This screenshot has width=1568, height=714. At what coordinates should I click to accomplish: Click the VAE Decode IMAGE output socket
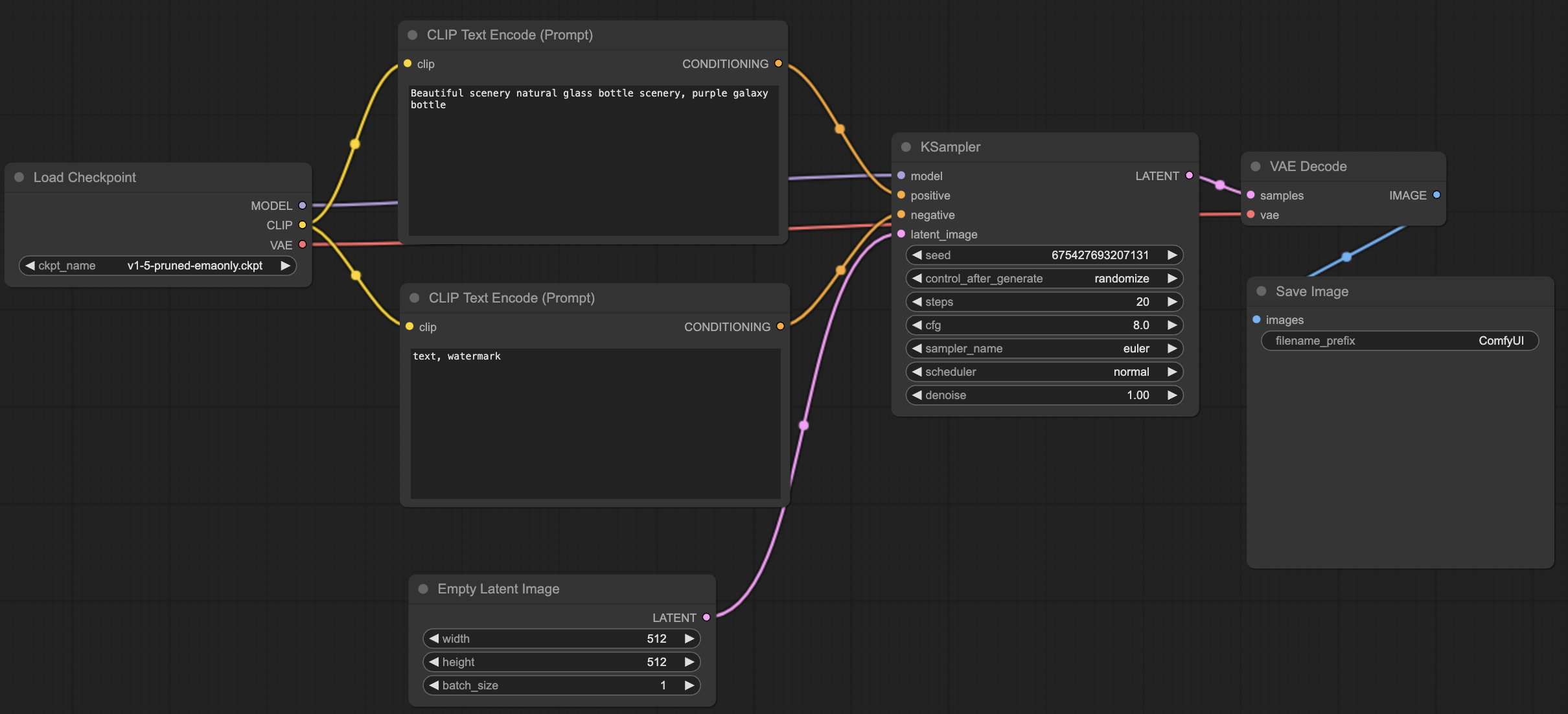[x=1436, y=195]
